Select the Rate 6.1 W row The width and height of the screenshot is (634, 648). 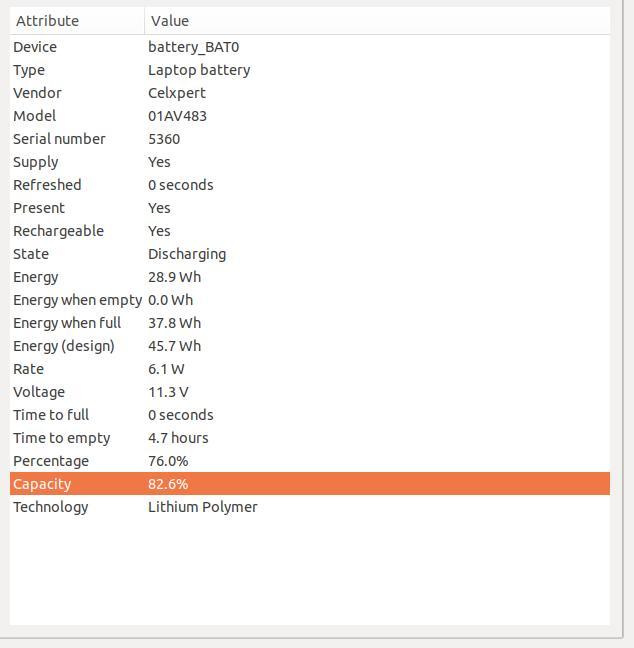pyautogui.click(x=310, y=369)
